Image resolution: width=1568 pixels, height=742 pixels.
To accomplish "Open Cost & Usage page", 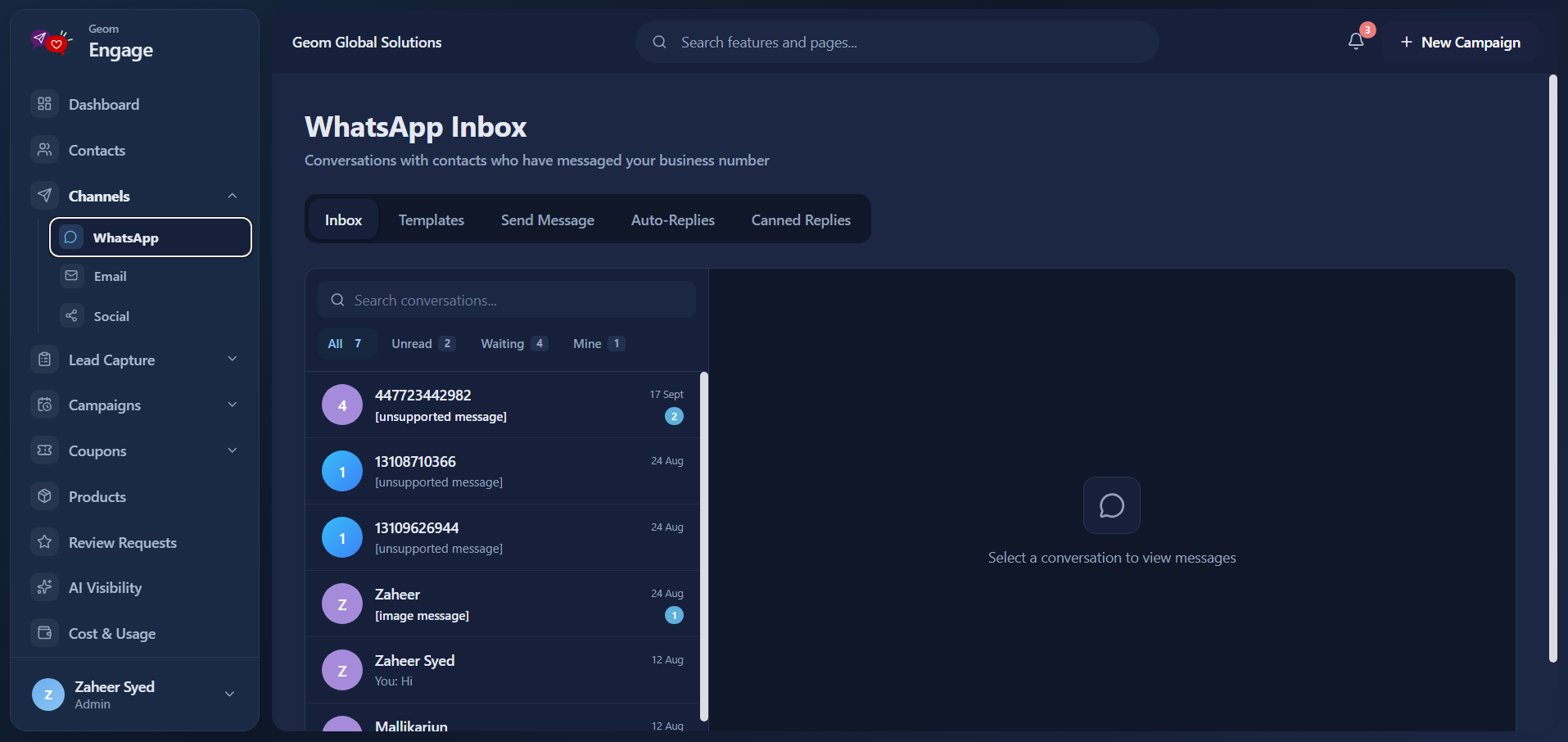I will pyautogui.click(x=134, y=633).
